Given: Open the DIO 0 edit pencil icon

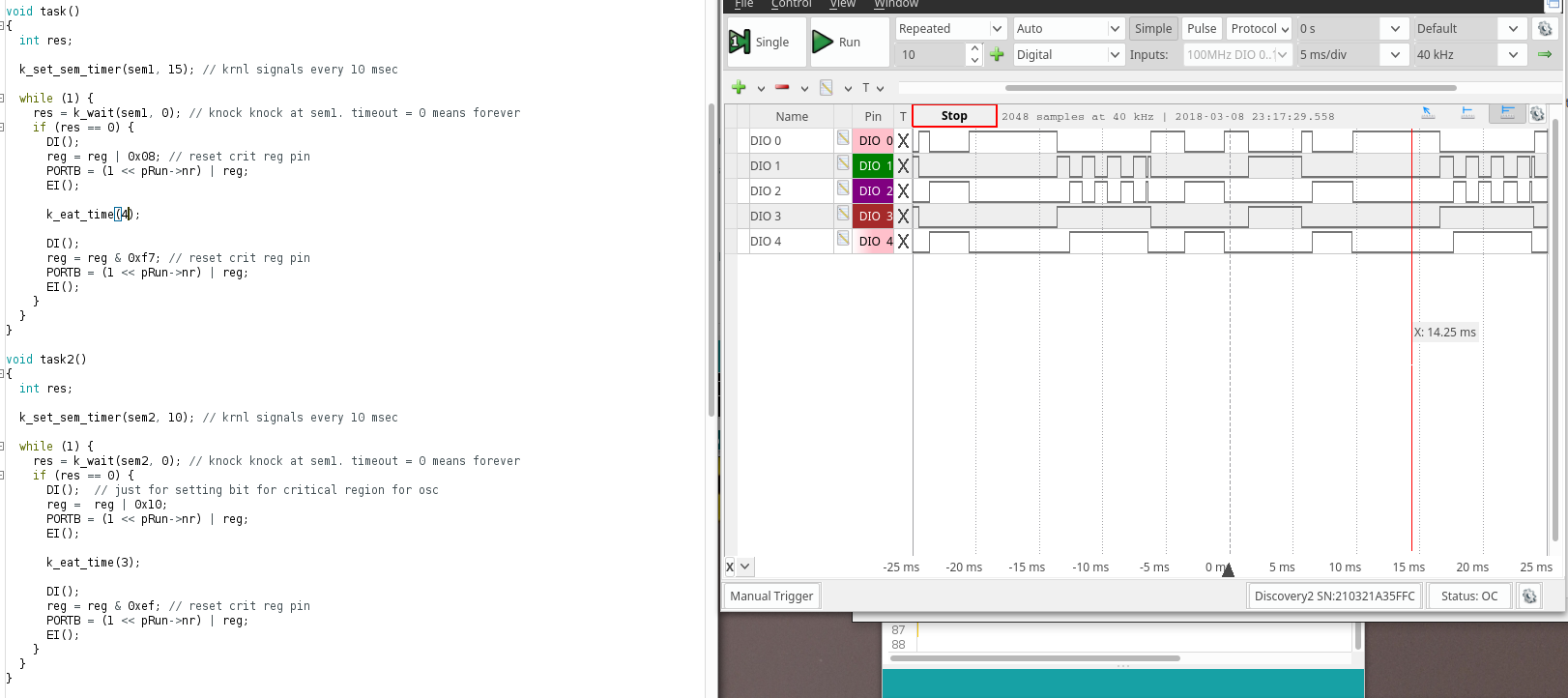Looking at the screenshot, I should click(x=843, y=139).
